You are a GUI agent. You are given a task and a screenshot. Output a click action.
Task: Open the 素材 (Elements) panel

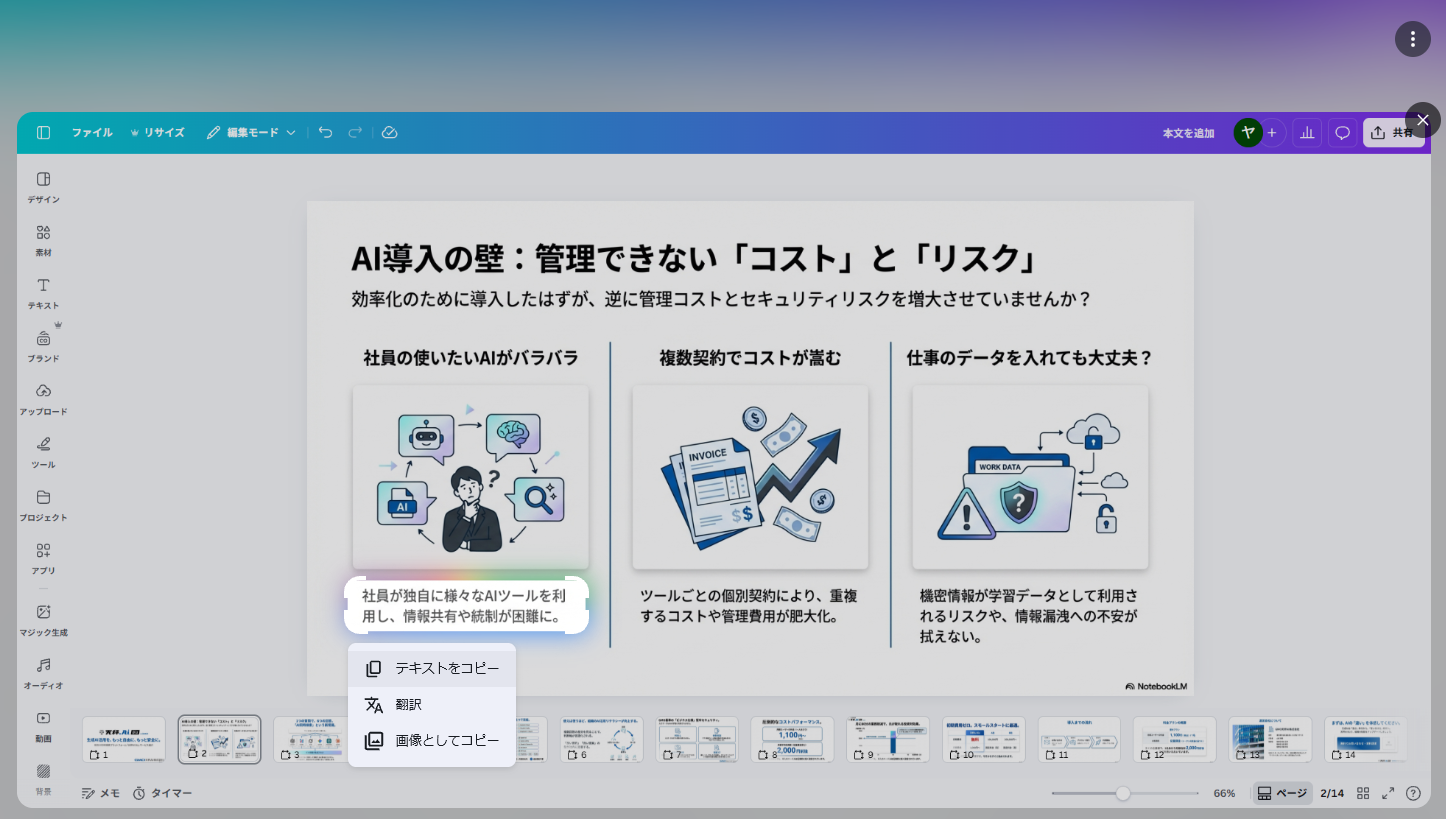[43, 239]
